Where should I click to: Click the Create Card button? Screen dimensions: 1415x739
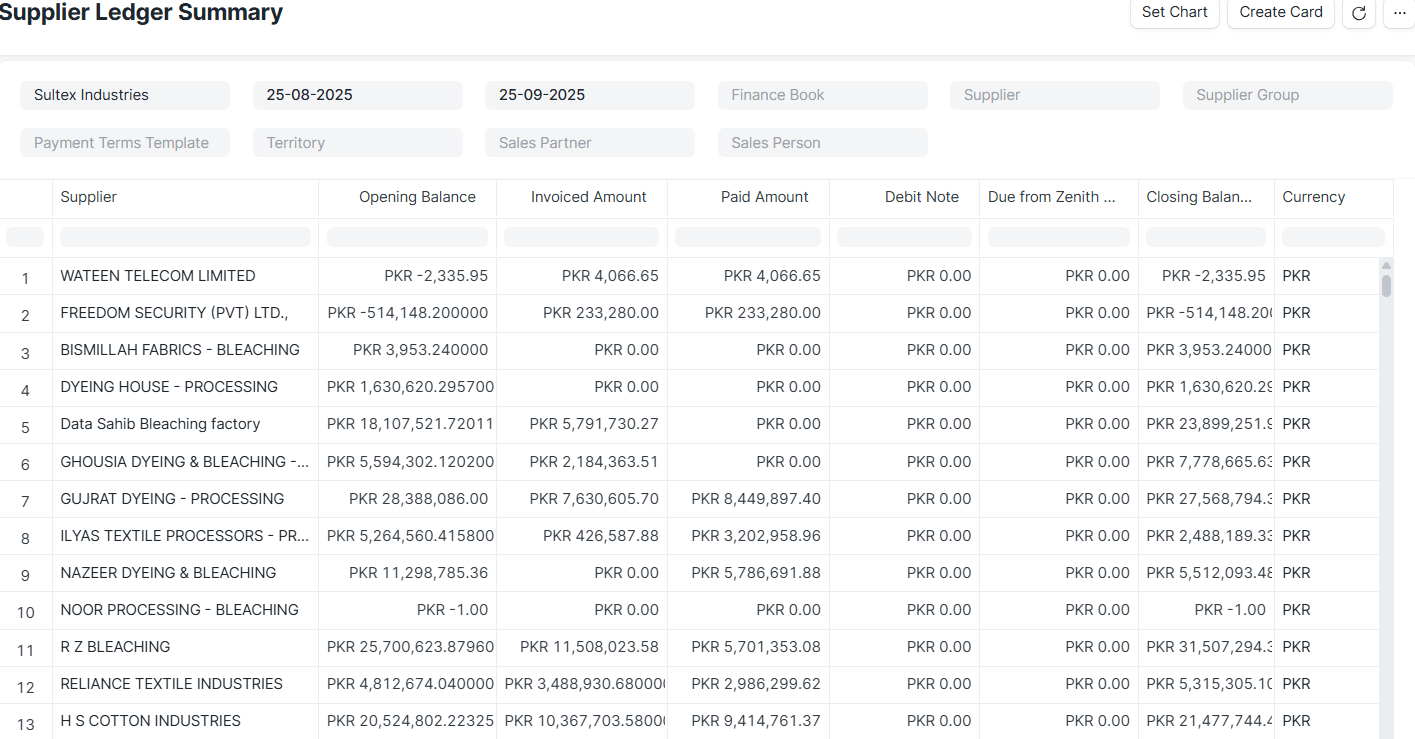click(1281, 13)
